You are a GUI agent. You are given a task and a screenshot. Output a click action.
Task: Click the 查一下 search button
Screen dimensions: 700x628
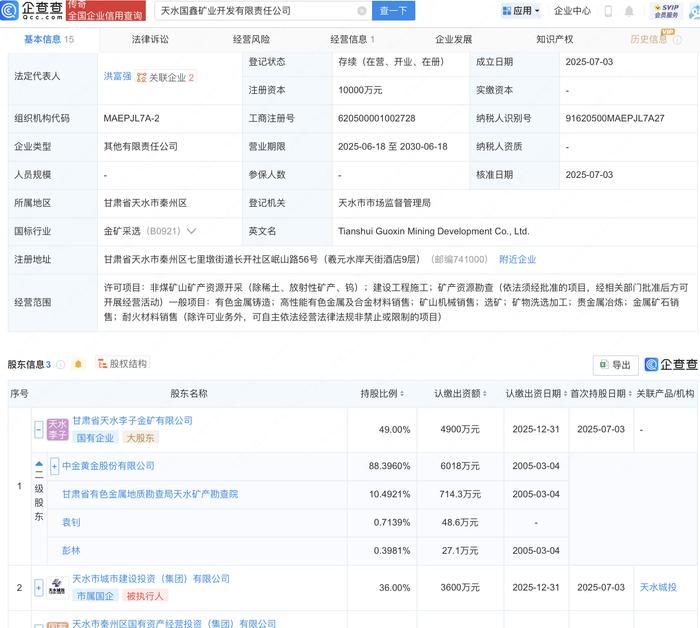point(393,11)
